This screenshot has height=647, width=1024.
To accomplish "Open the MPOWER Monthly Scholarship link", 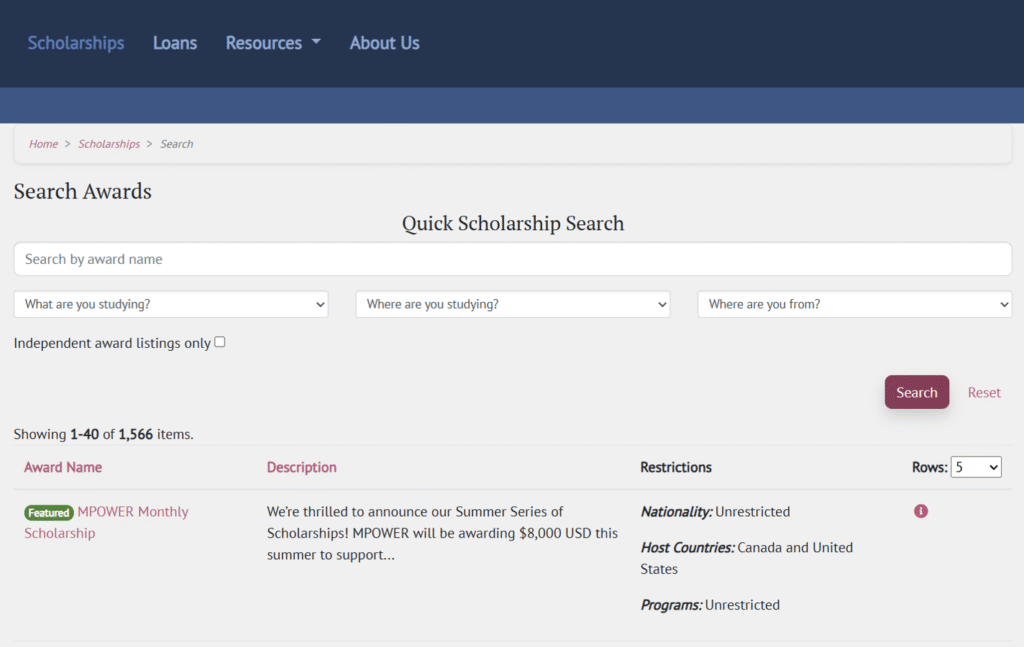I will point(106,522).
